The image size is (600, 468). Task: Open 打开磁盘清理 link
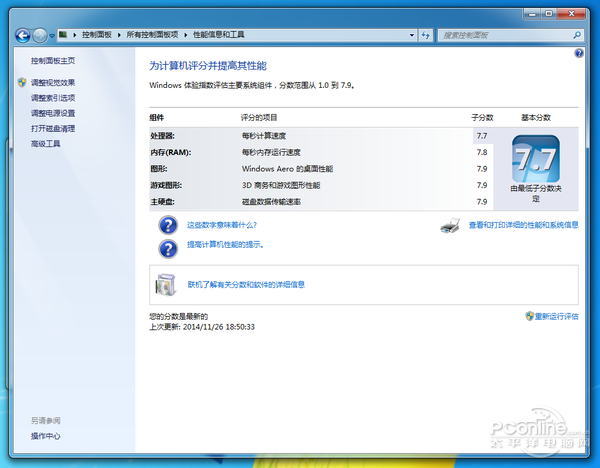point(53,129)
